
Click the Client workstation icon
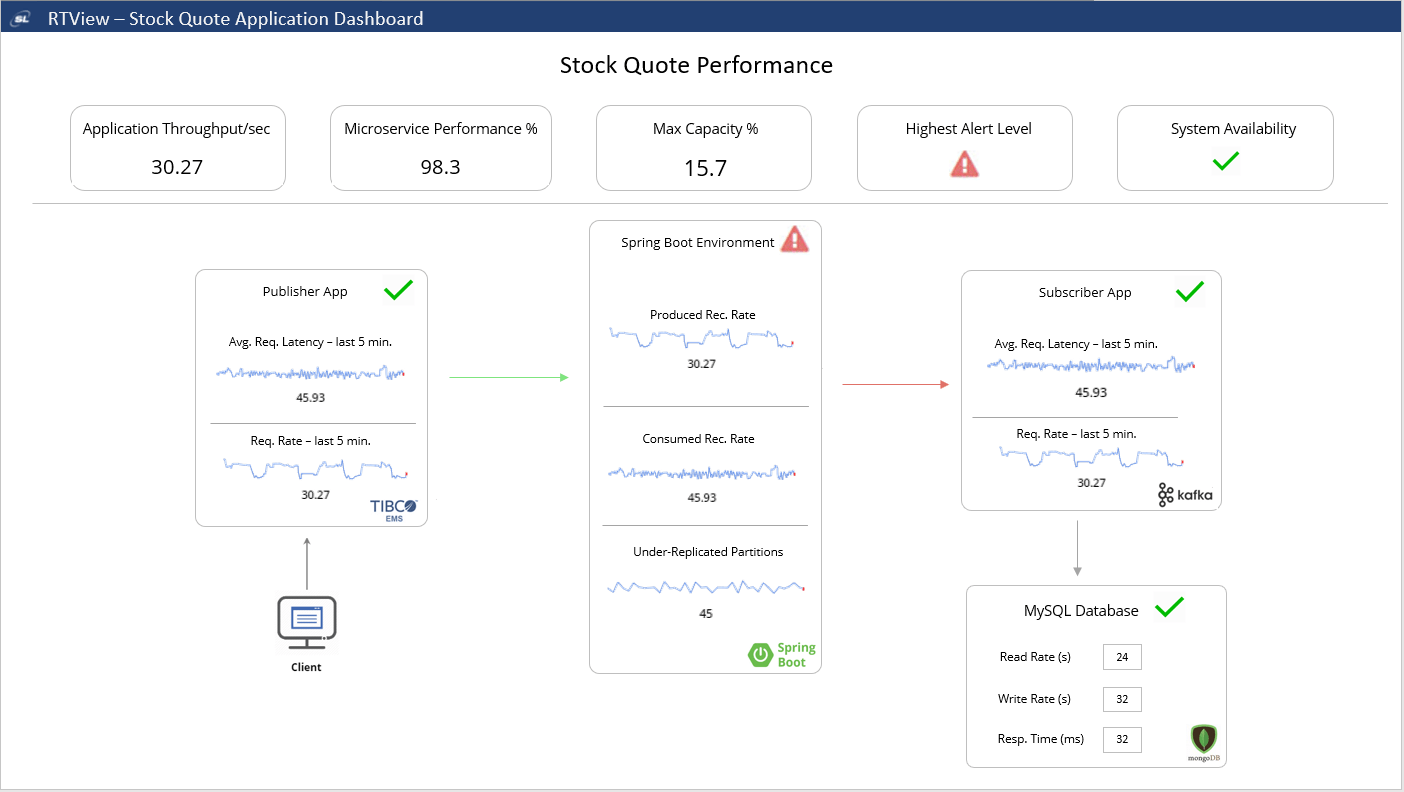coord(306,620)
